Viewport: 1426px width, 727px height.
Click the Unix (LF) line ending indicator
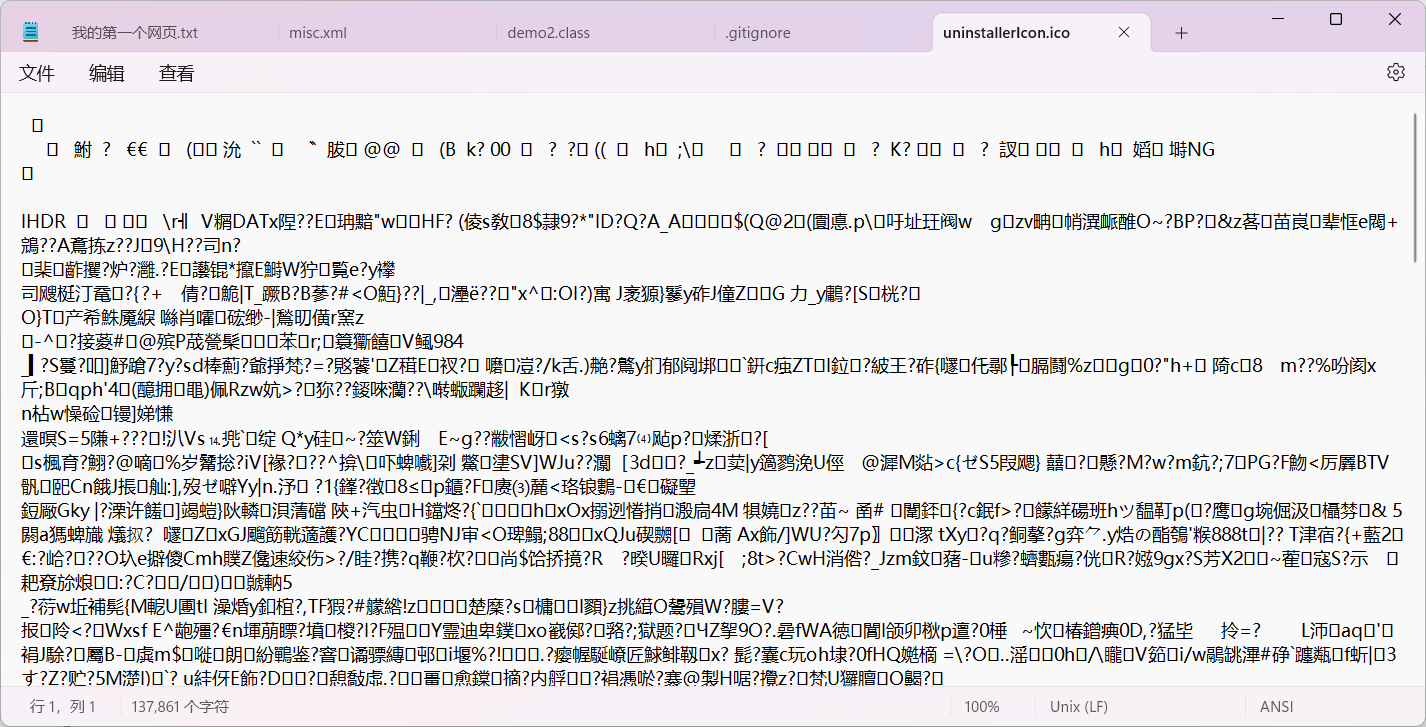[x=1079, y=707]
